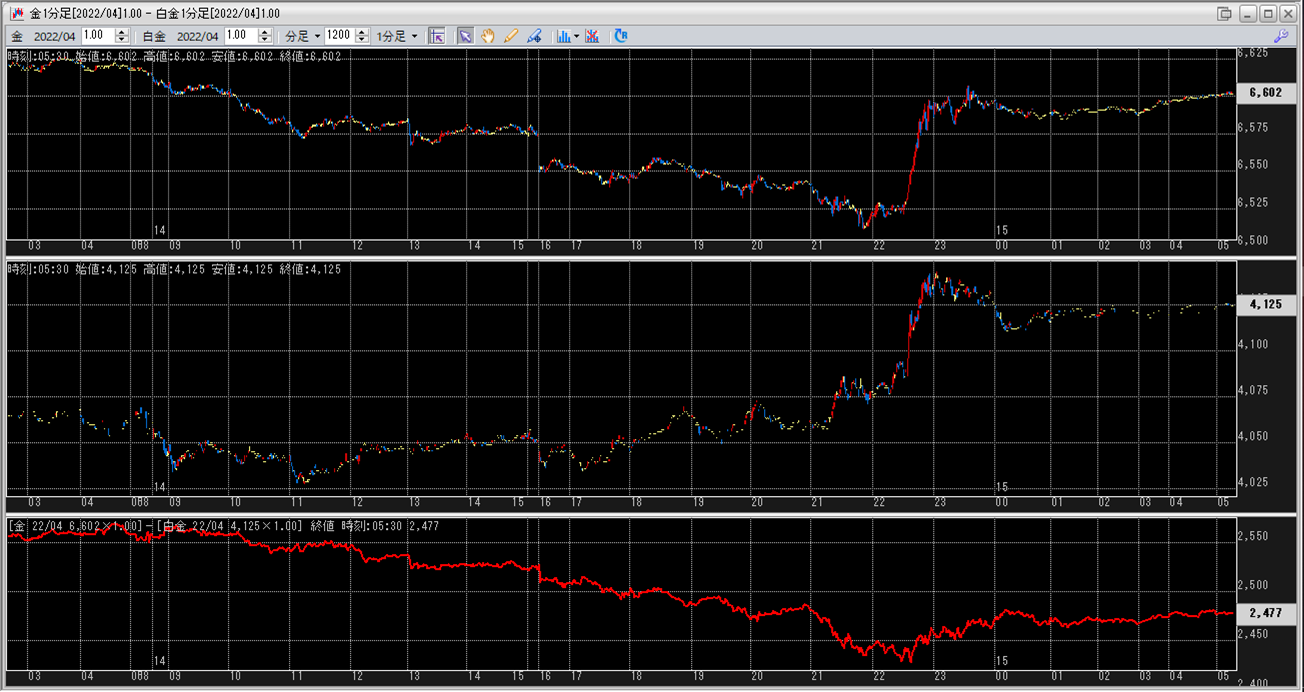The height and width of the screenshot is (692, 1304).
Task: Click the detach window icon in title bar
Action: (x=1224, y=14)
